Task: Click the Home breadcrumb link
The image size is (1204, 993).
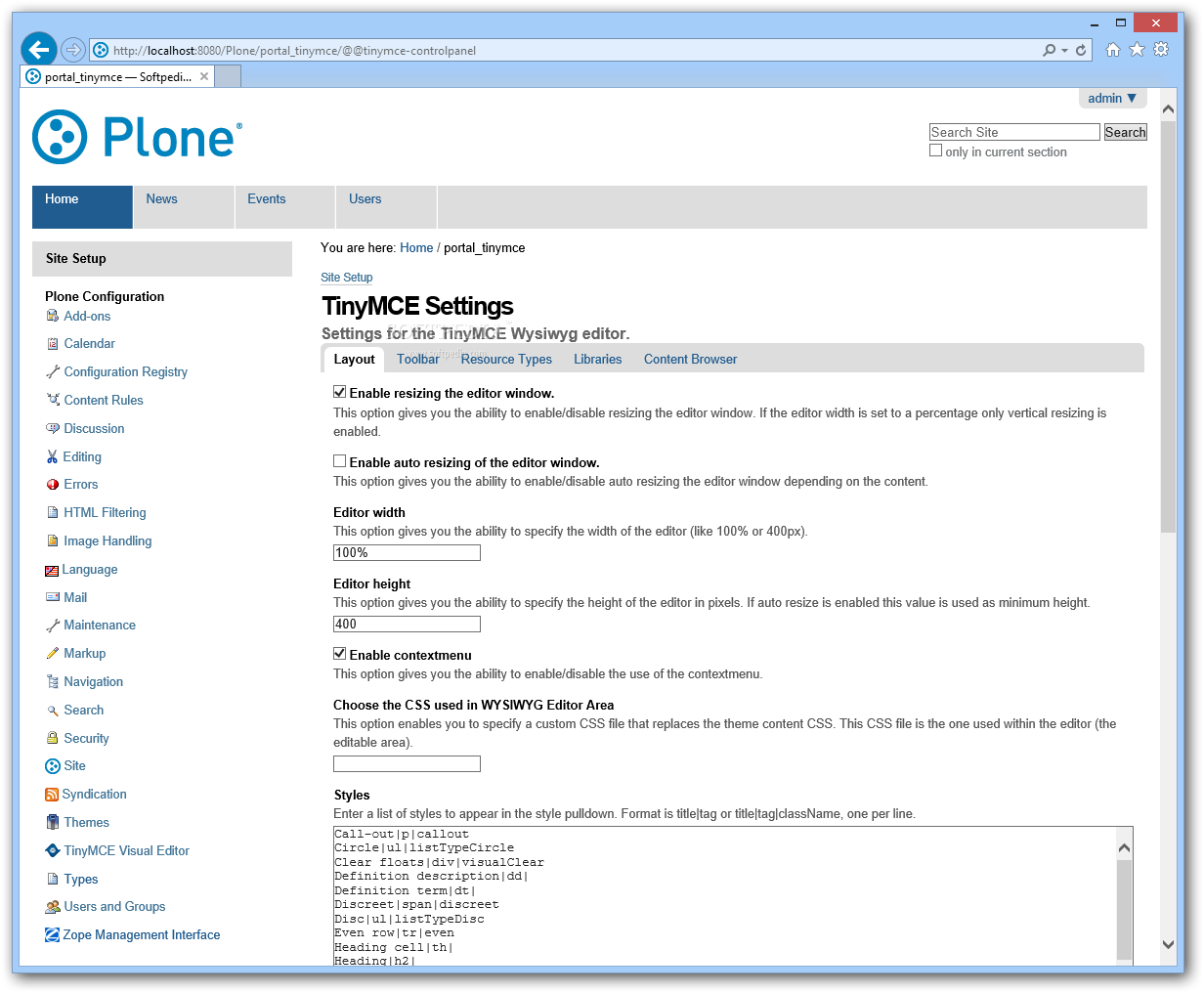Action: click(x=416, y=248)
